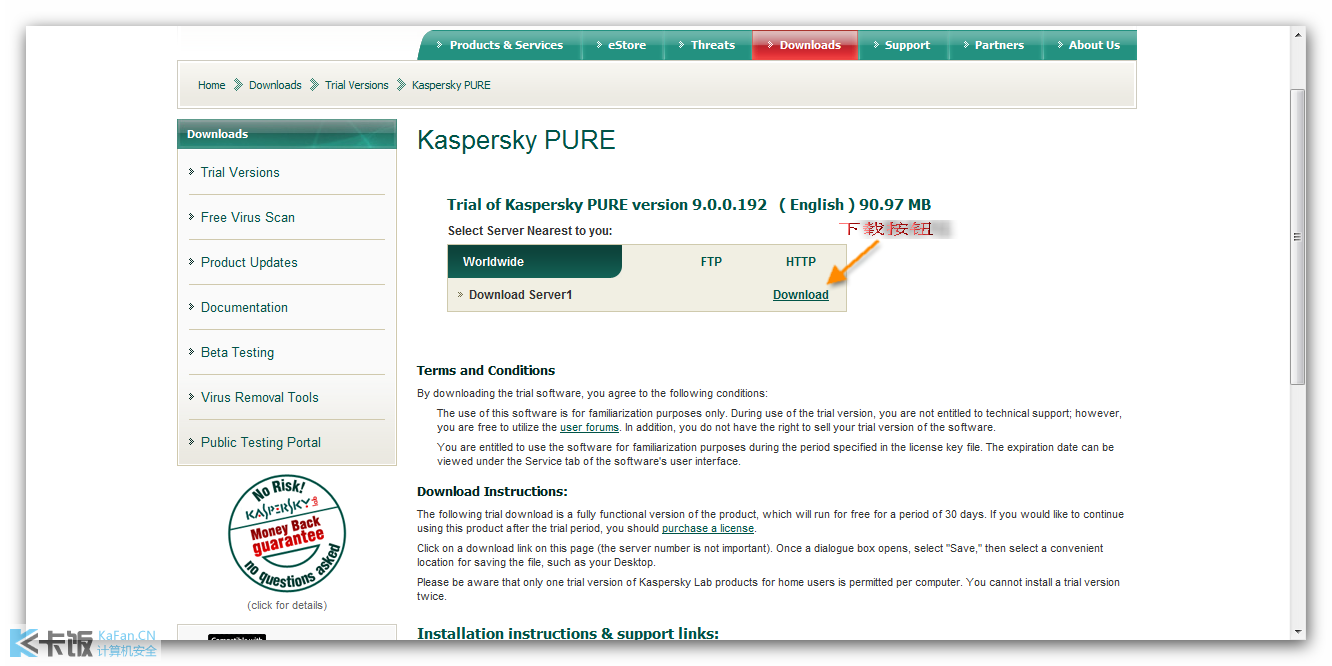Select the Downloads tab in top navigation
1332x666 pixels.
pyautogui.click(x=805, y=45)
